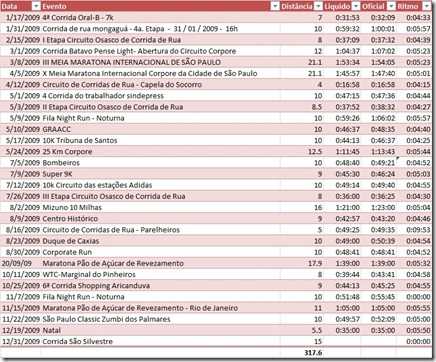Click the empty Líquido cell for São Silvestre
436x362 pixels.
pyautogui.click(x=342, y=341)
